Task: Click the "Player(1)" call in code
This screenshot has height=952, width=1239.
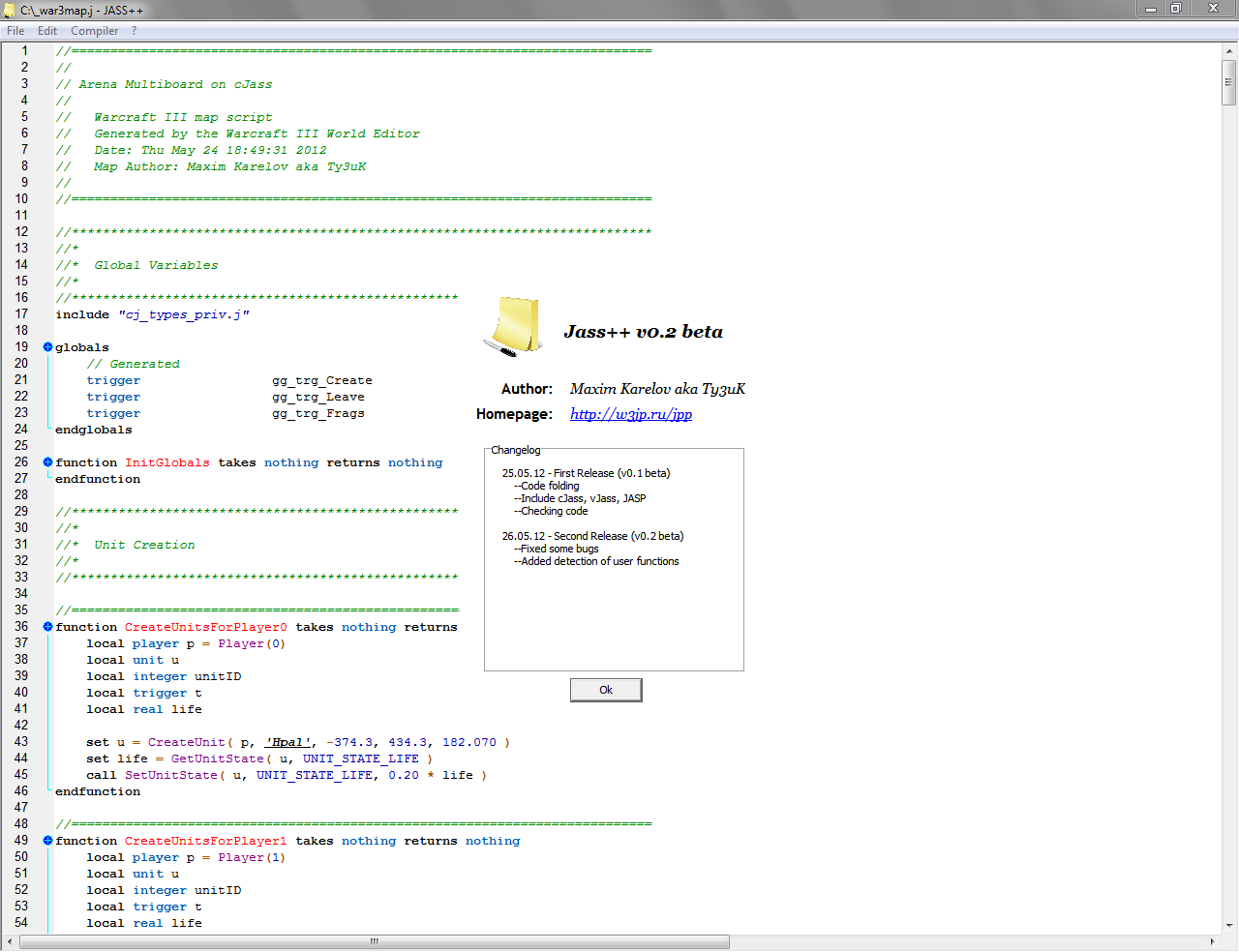Action: tap(252, 857)
